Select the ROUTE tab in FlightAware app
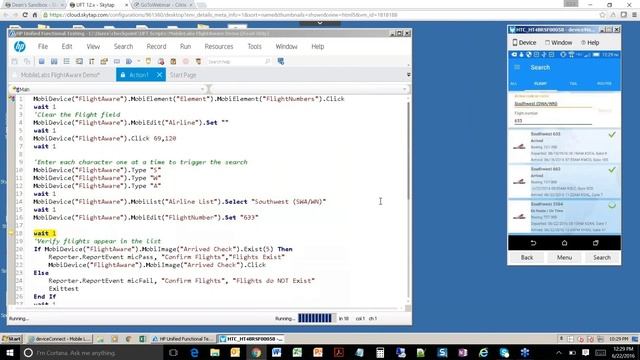 (604, 84)
